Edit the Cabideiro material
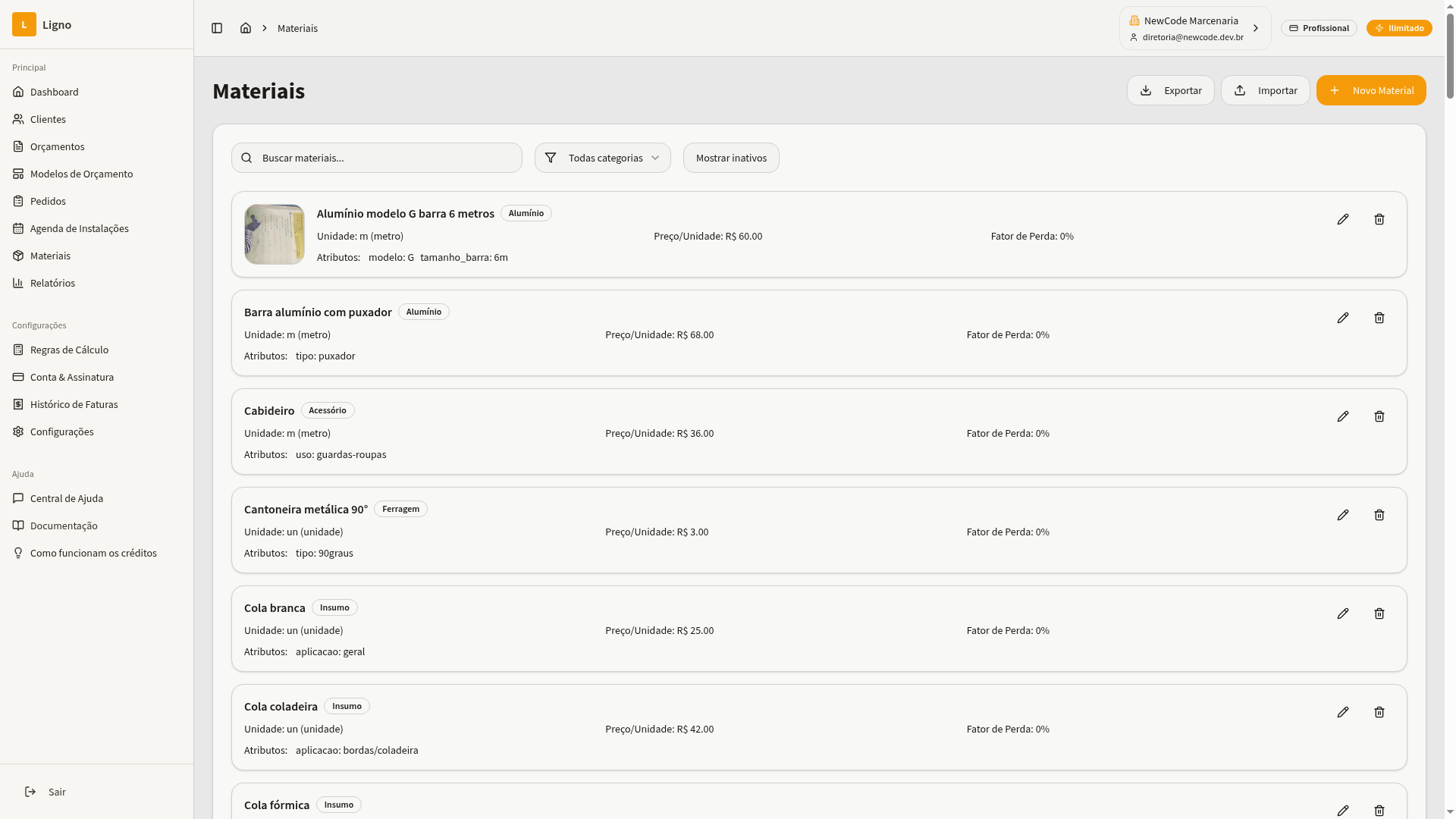Viewport: 1456px width, 819px height. click(1343, 416)
